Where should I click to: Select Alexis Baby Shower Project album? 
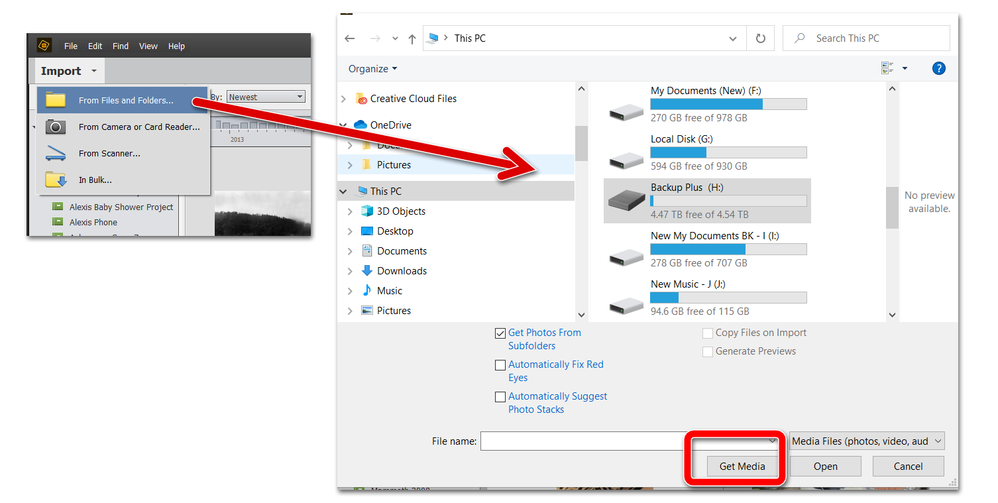coord(121,207)
